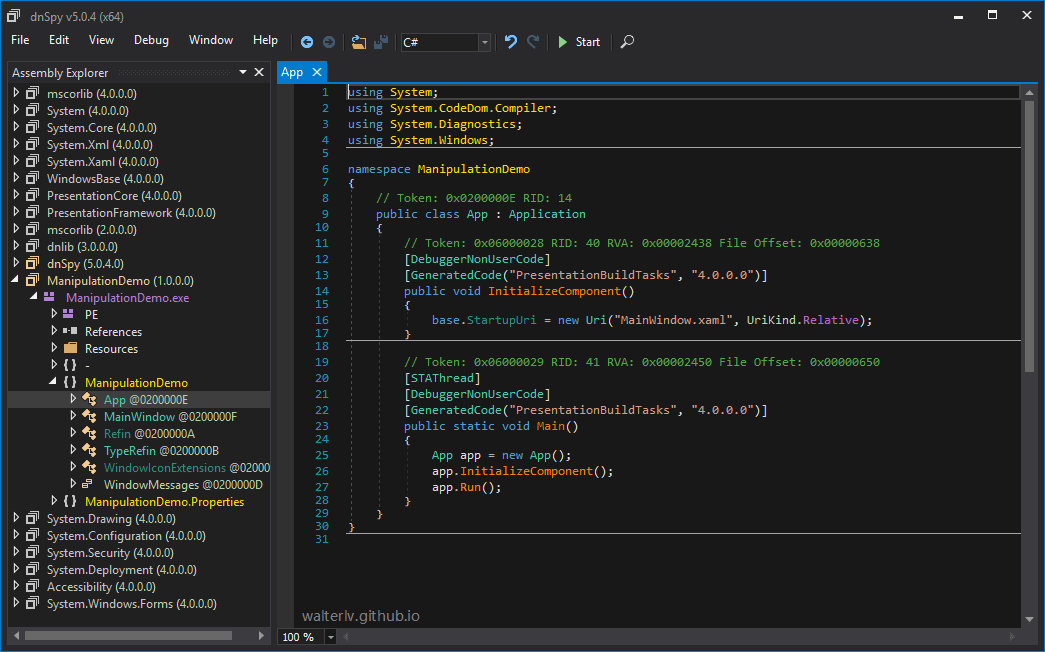Expand the System.Core (4.0.0.0) node

point(17,127)
